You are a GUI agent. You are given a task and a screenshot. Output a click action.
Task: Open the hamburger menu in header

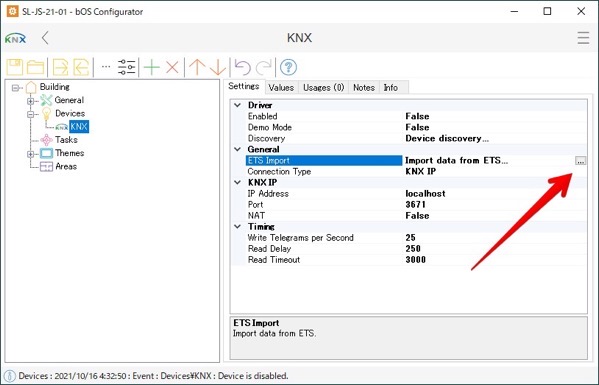(x=583, y=38)
